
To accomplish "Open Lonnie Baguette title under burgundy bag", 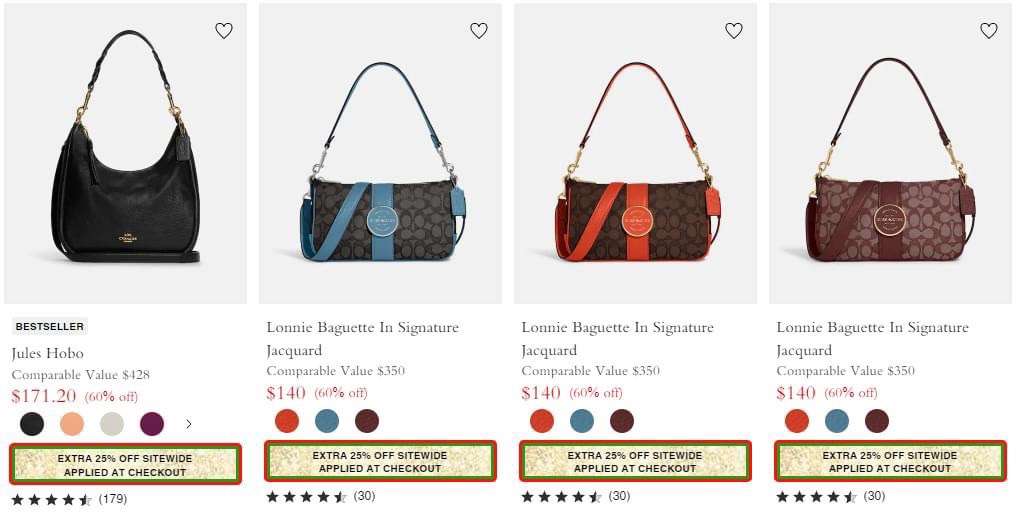I will pos(872,339).
